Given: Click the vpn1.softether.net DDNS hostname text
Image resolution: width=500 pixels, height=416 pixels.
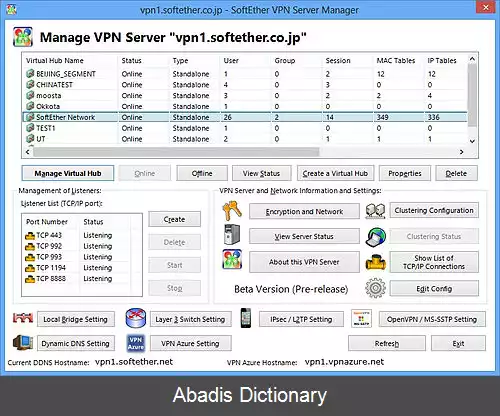Looking at the screenshot, I should pyautogui.click(x=134, y=362).
